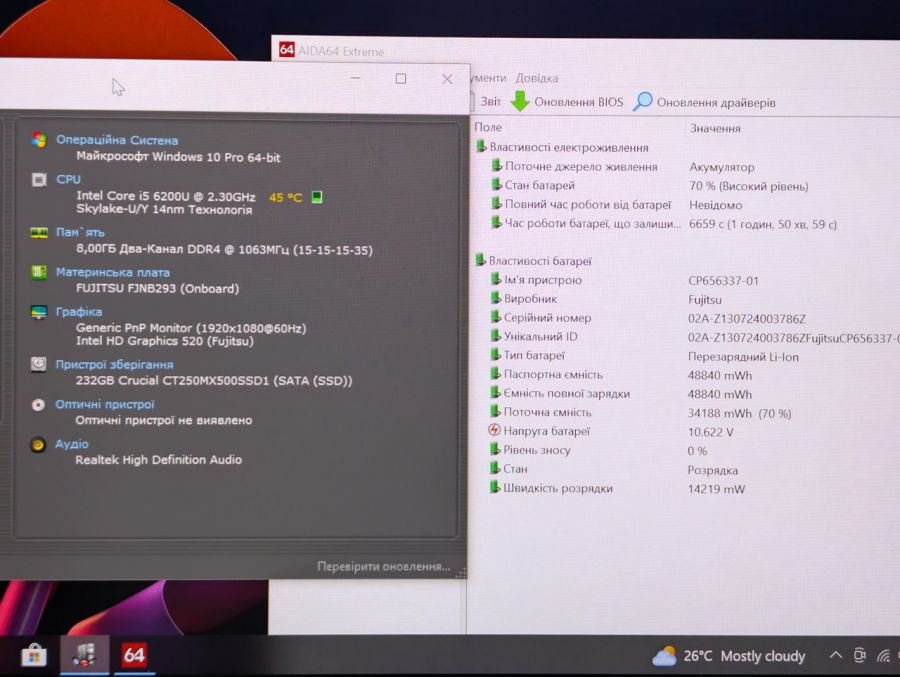Click Оновлення BIOS toolbar button
The width and height of the screenshot is (900, 677).
click(x=567, y=102)
